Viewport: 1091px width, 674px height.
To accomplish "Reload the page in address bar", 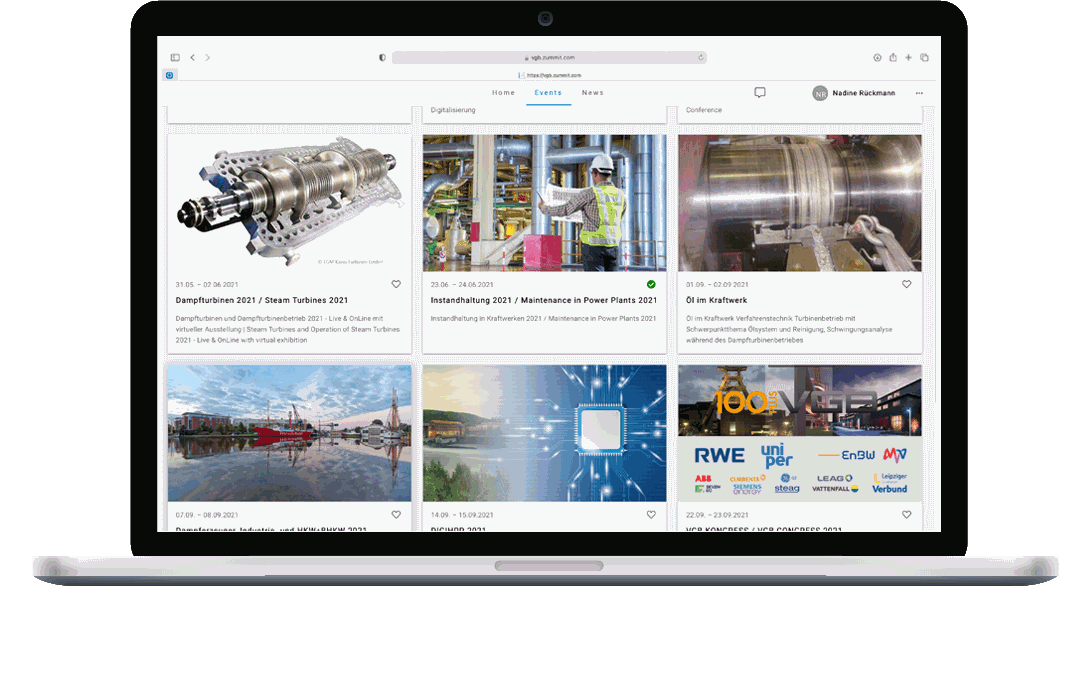I will pos(701,58).
